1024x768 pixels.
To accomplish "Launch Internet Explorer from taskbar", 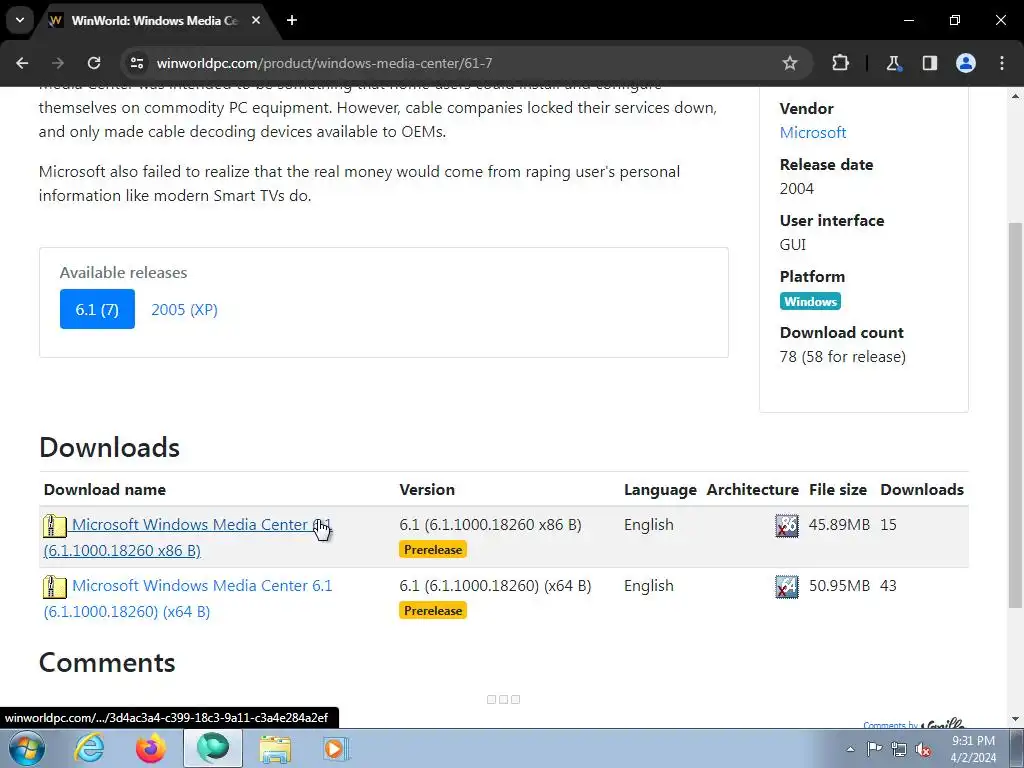I will coord(89,748).
